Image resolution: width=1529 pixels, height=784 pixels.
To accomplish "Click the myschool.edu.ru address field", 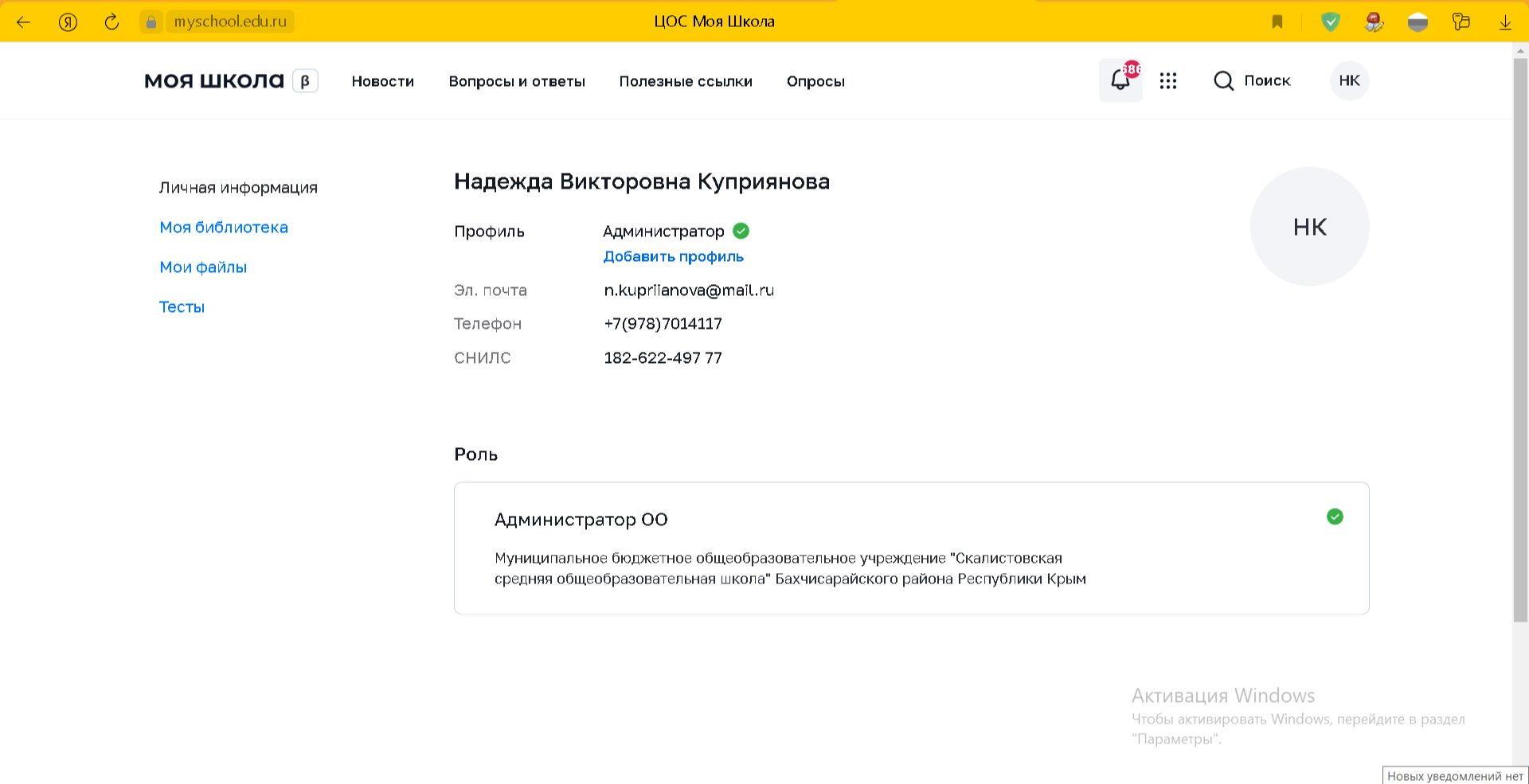I will [x=230, y=21].
